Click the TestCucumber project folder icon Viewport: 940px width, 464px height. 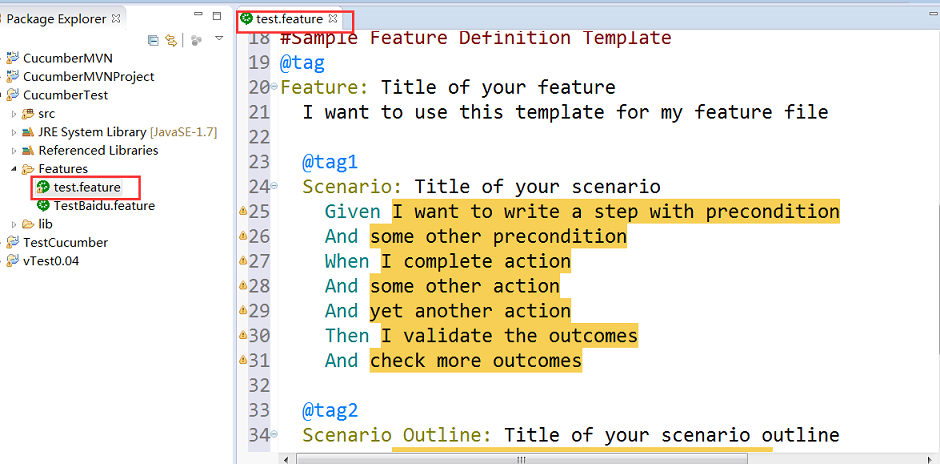[12, 243]
